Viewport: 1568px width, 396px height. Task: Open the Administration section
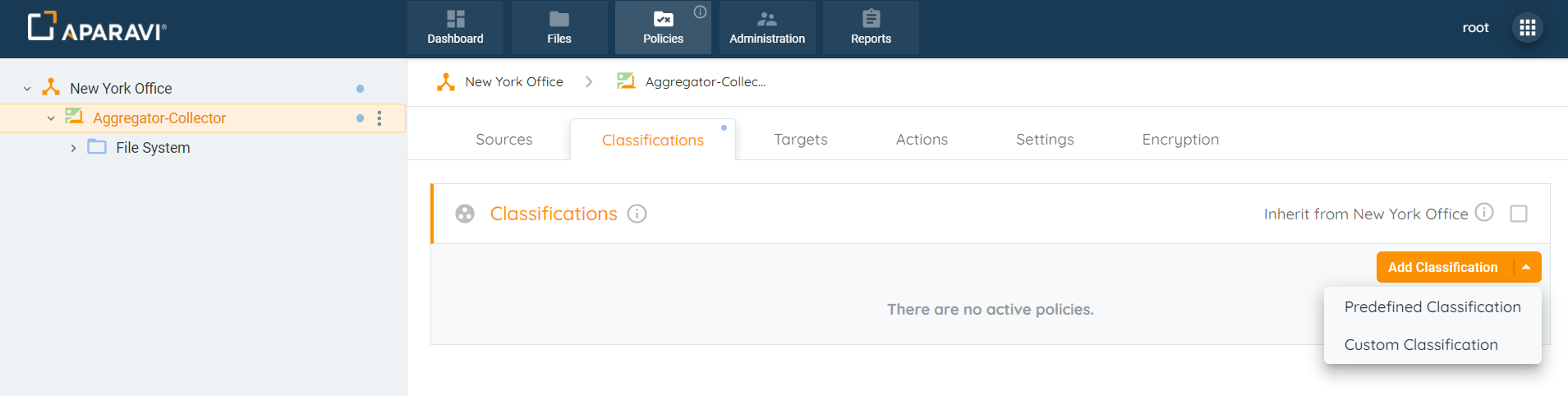click(767, 28)
